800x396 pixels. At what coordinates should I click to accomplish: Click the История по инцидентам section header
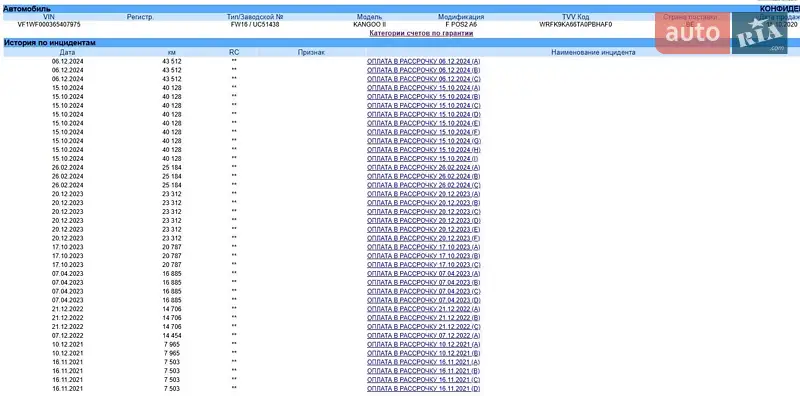pos(49,43)
